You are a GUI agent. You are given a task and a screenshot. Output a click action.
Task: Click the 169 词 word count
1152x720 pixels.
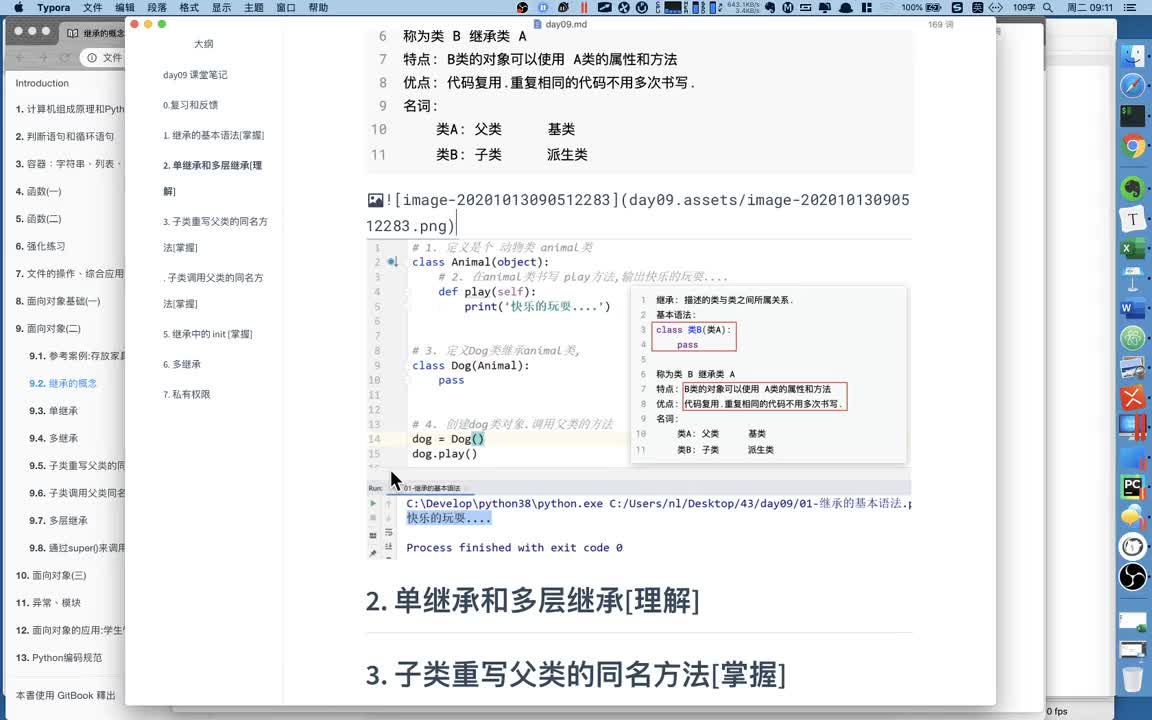pos(940,24)
